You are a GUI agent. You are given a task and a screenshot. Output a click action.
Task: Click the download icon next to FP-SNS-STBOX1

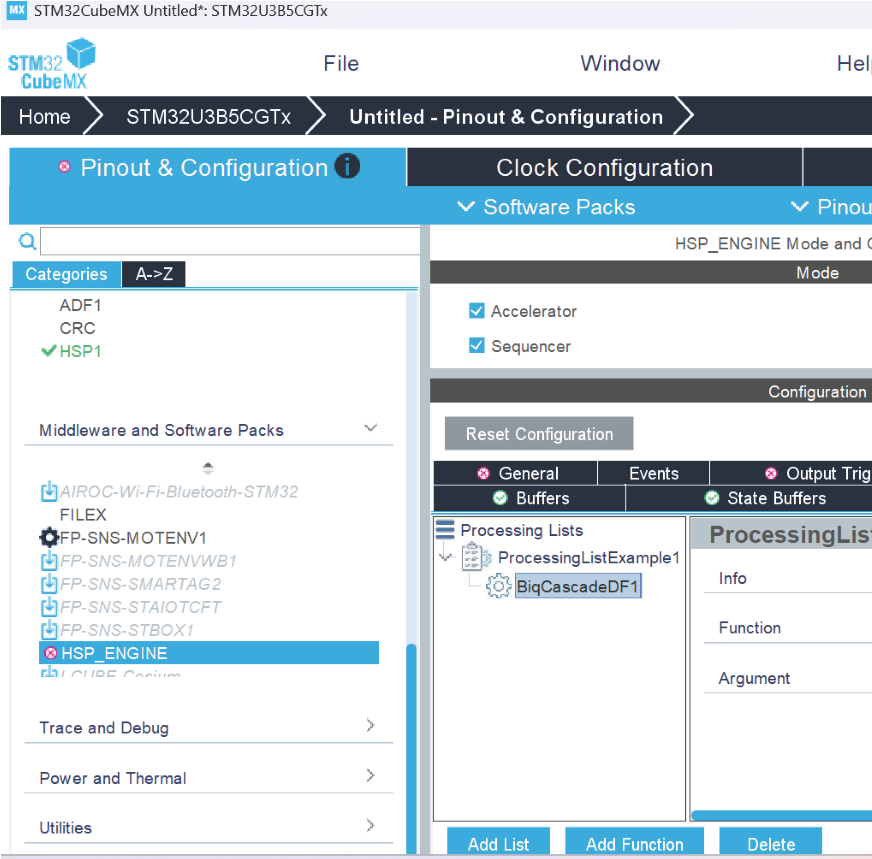point(49,630)
